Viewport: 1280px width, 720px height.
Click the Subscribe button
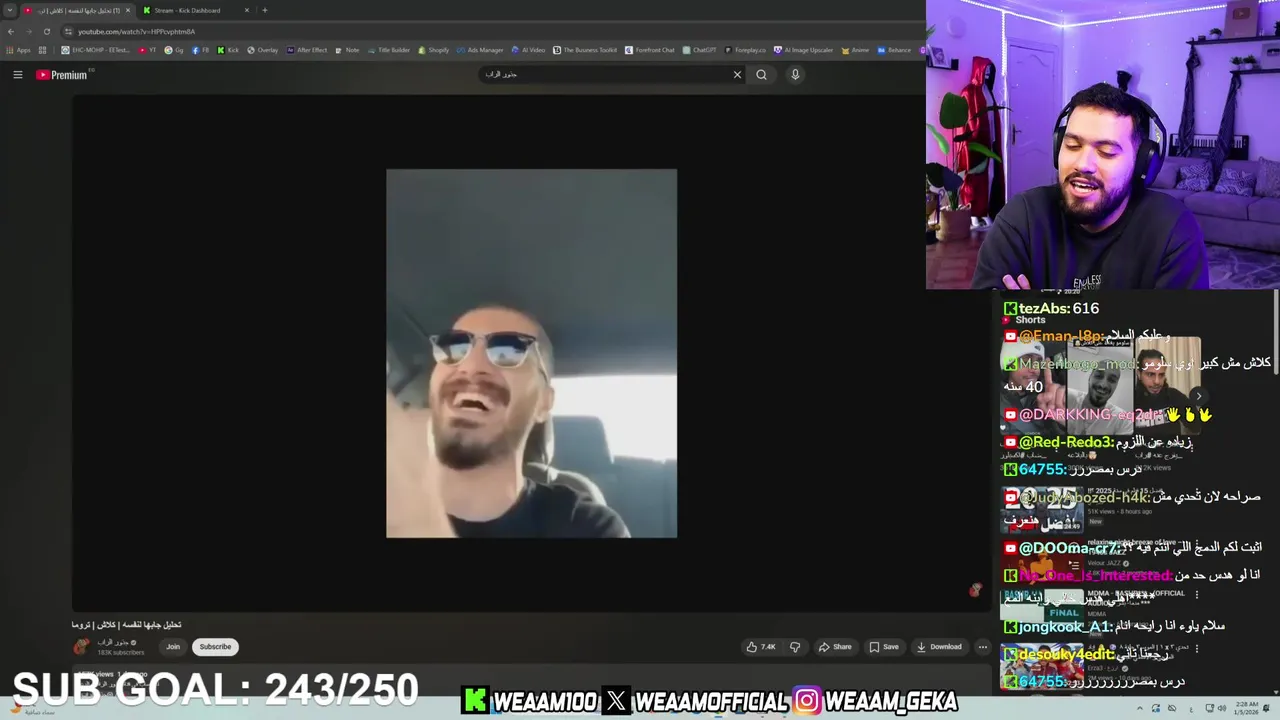(215, 647)
